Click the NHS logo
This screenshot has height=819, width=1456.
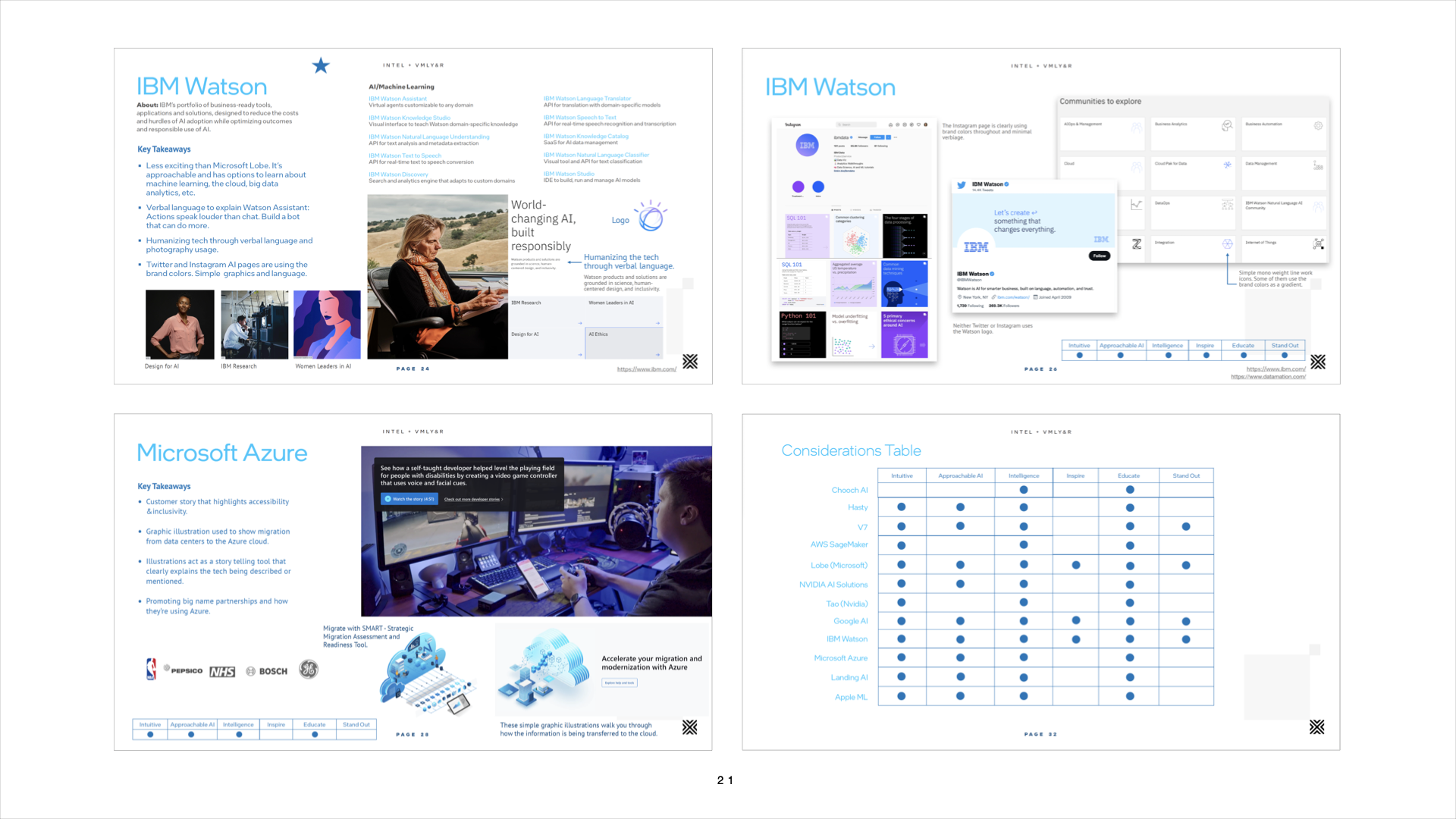click(222, 672)
